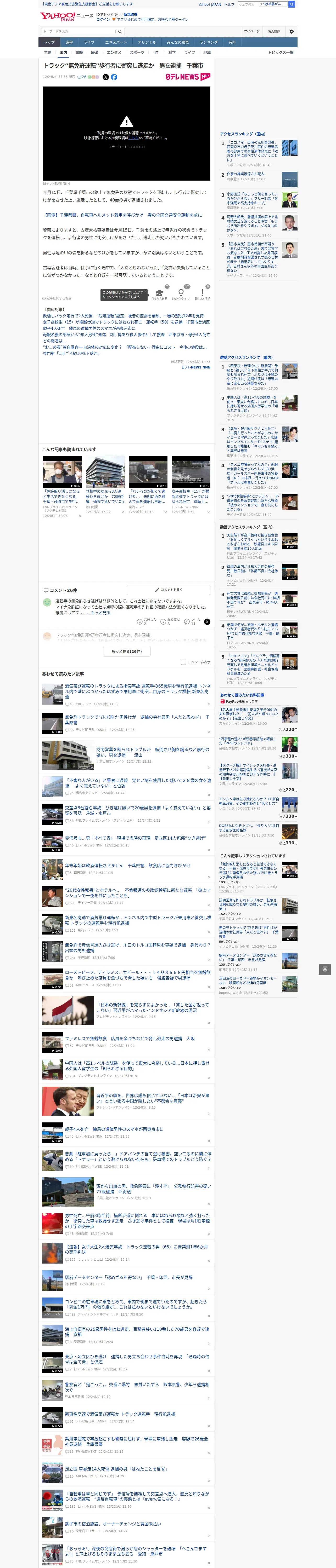Open related article 飲酒しバックで走行で2人死傷

tap(123, 316)
